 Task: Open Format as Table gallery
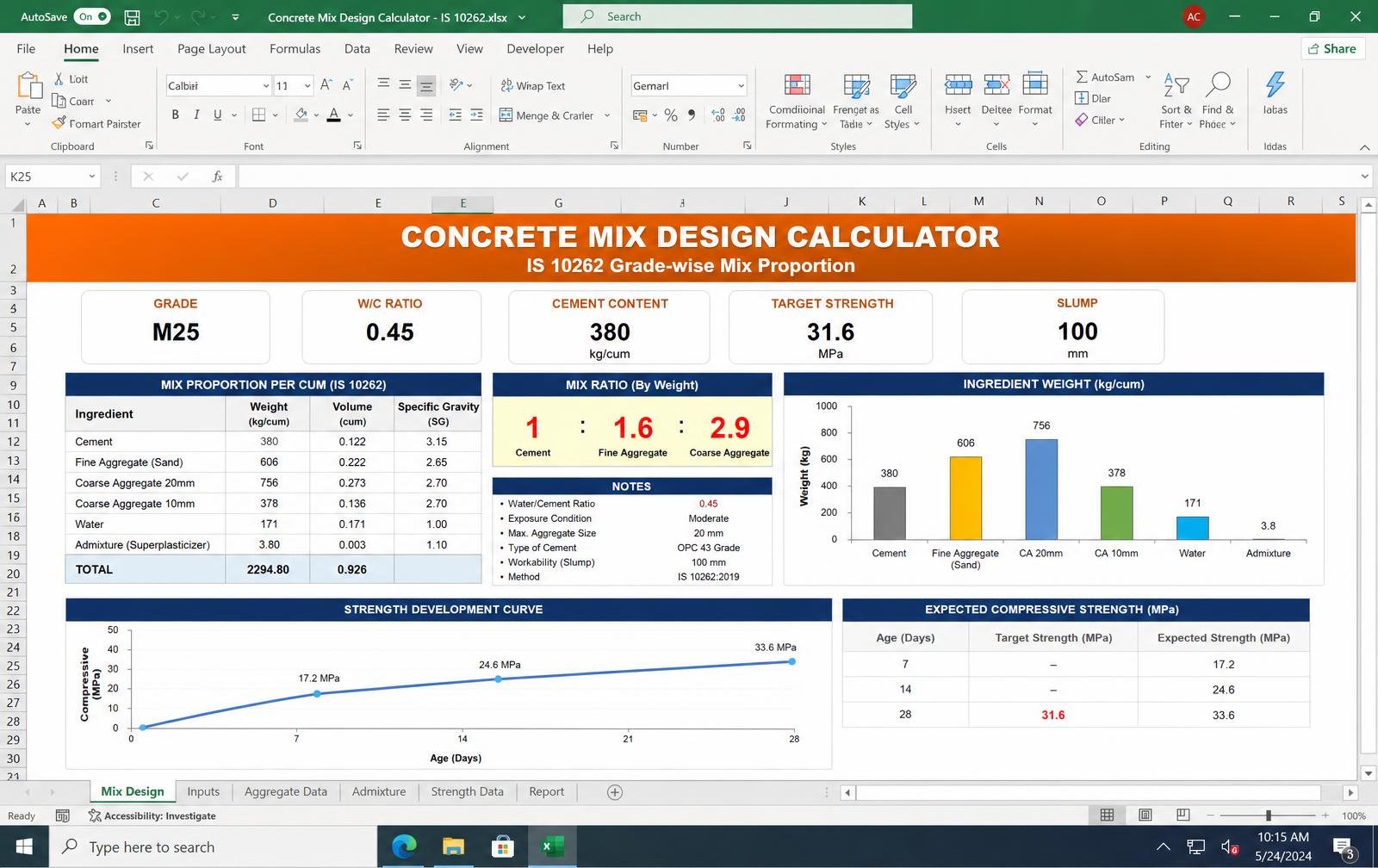click(x=856, y=102)
